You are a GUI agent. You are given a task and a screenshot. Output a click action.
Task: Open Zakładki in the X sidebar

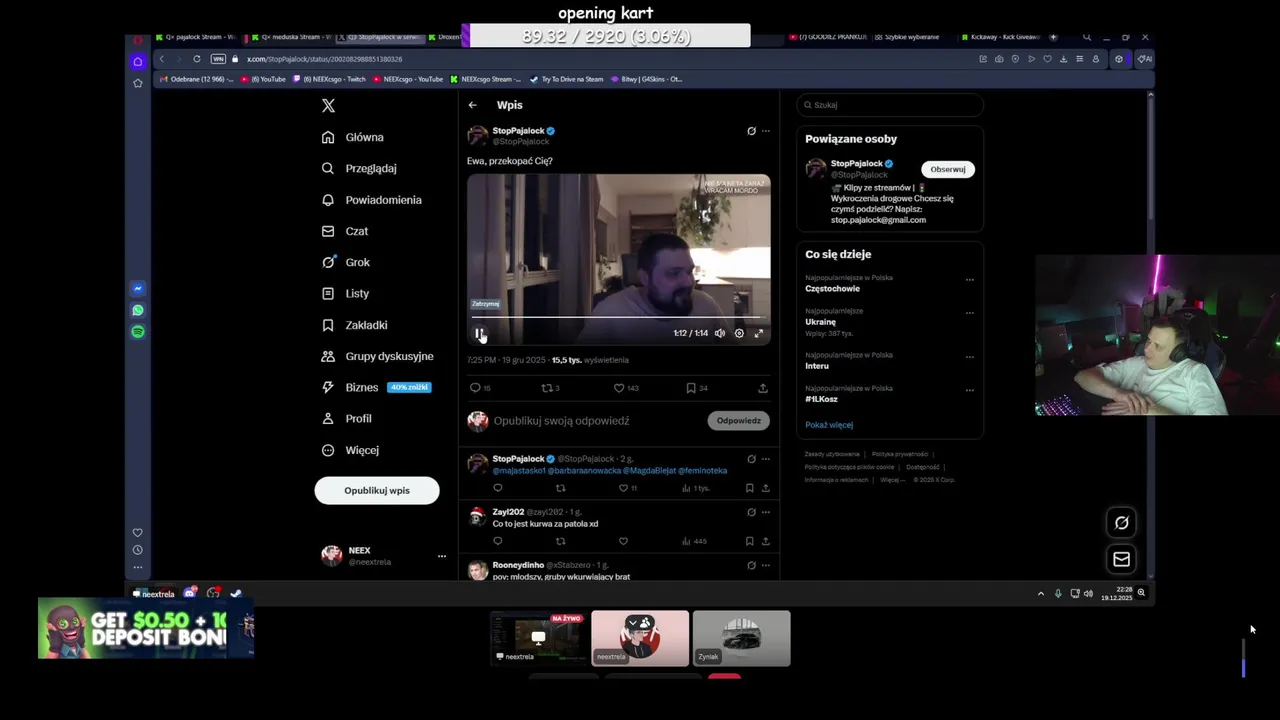pos(354,325)
